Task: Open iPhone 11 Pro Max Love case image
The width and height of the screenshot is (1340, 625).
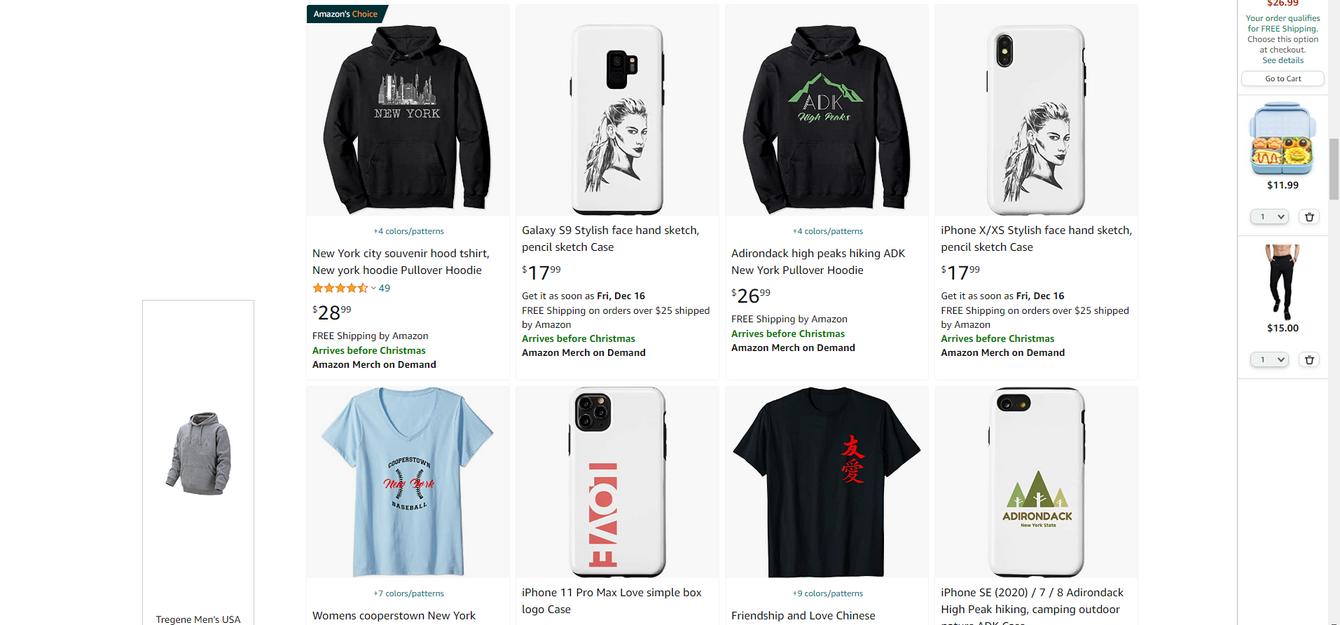Action: 617,482
